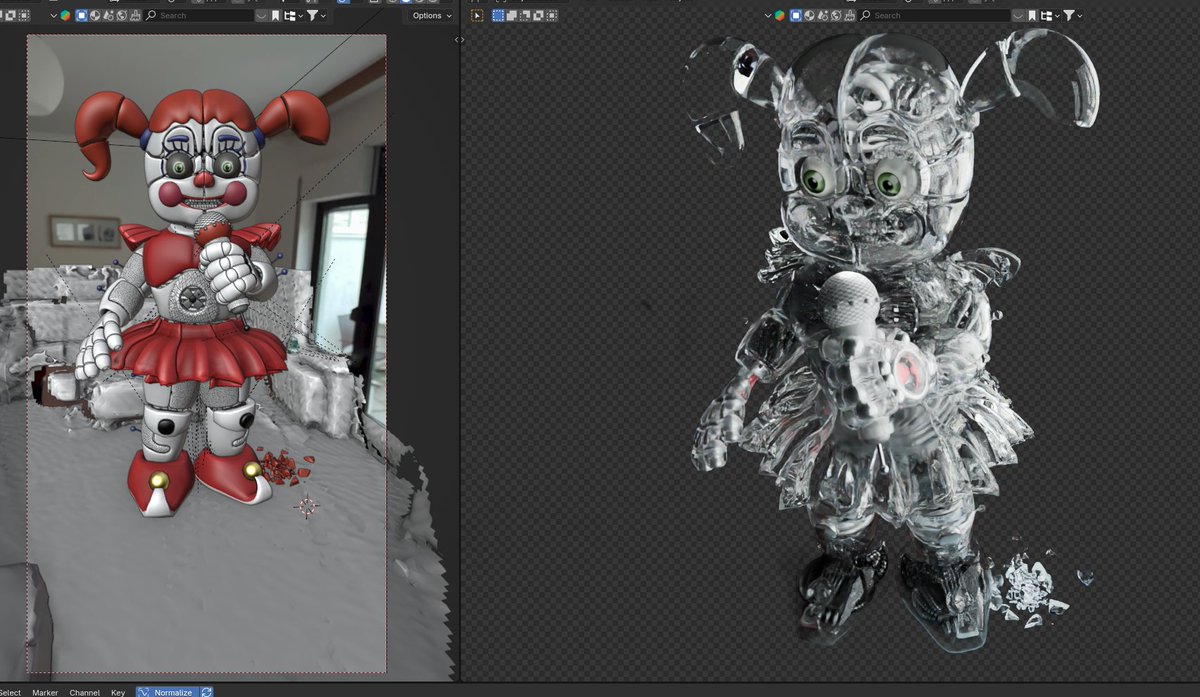Choose the Subtract selection mode icon in right header
This screenshot has height=697, width=1200.
tap(525, 15)
